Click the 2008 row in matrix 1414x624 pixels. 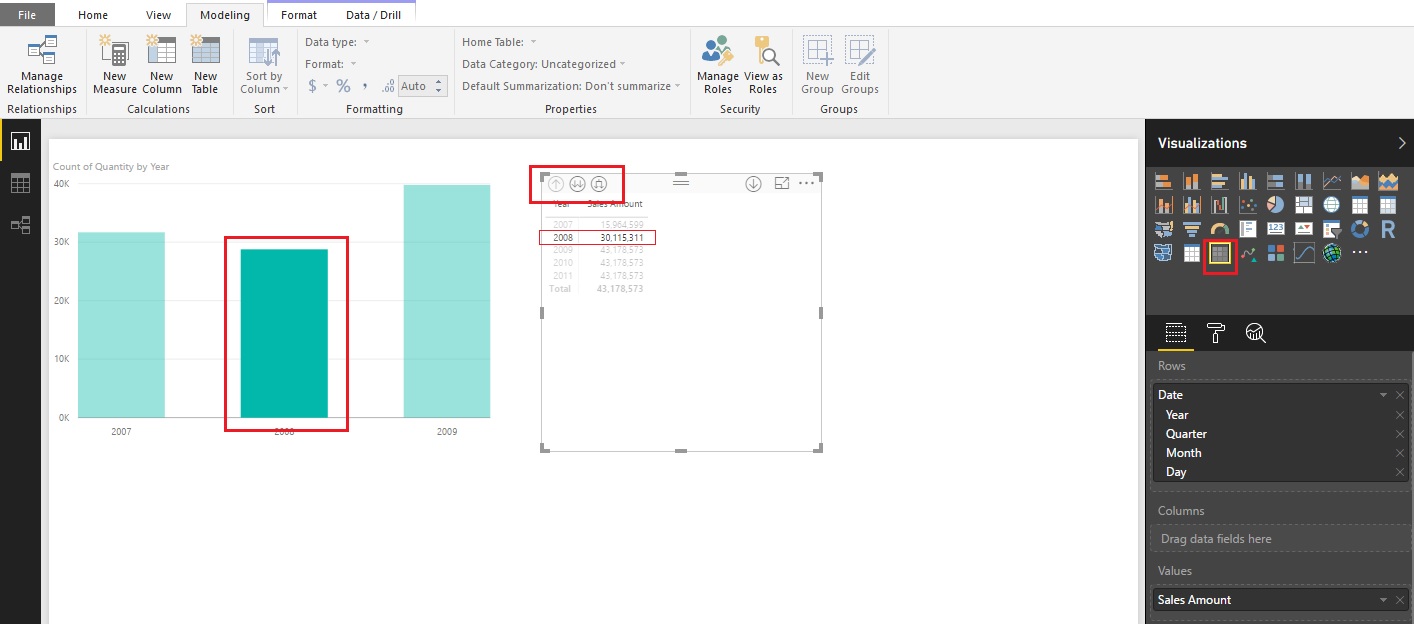click(x=597, y=238)
